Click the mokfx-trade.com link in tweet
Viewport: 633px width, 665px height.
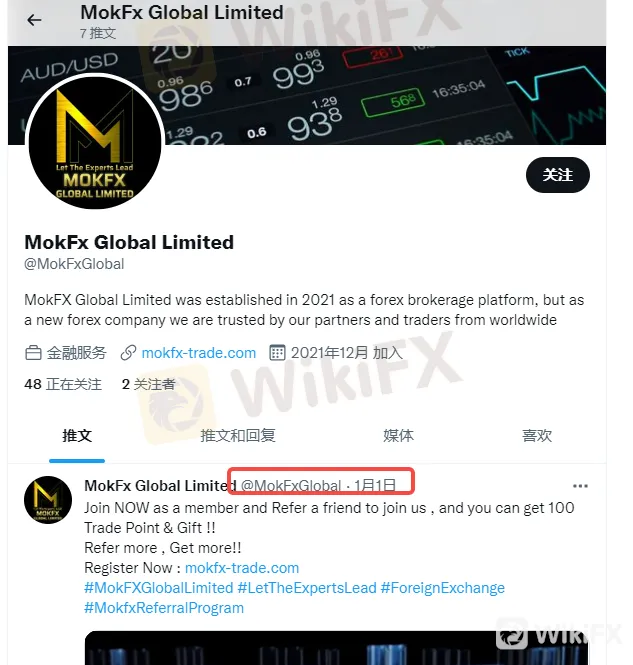point(242,568)
